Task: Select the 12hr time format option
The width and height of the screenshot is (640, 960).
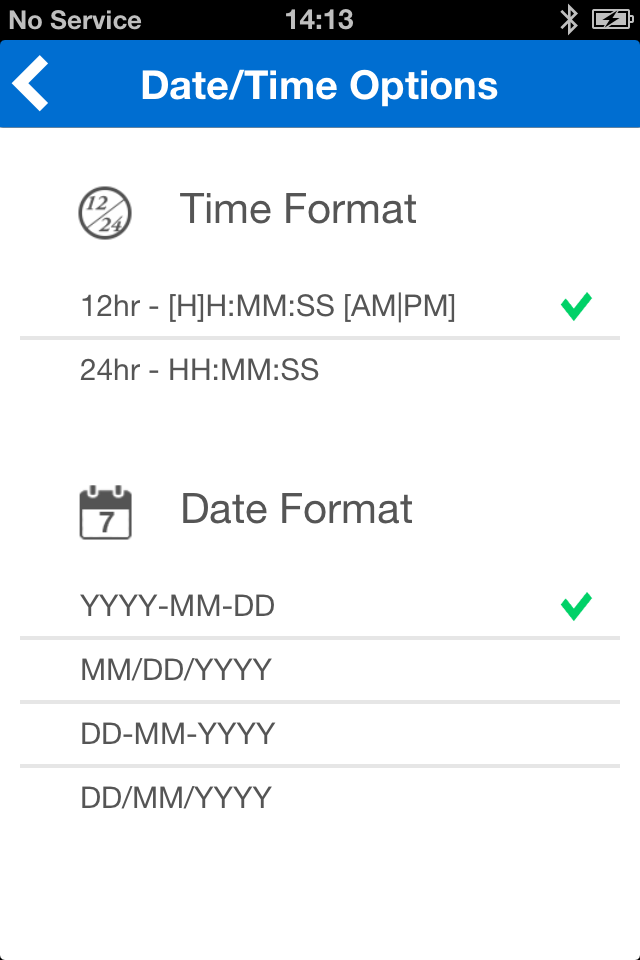Action: 268,307
